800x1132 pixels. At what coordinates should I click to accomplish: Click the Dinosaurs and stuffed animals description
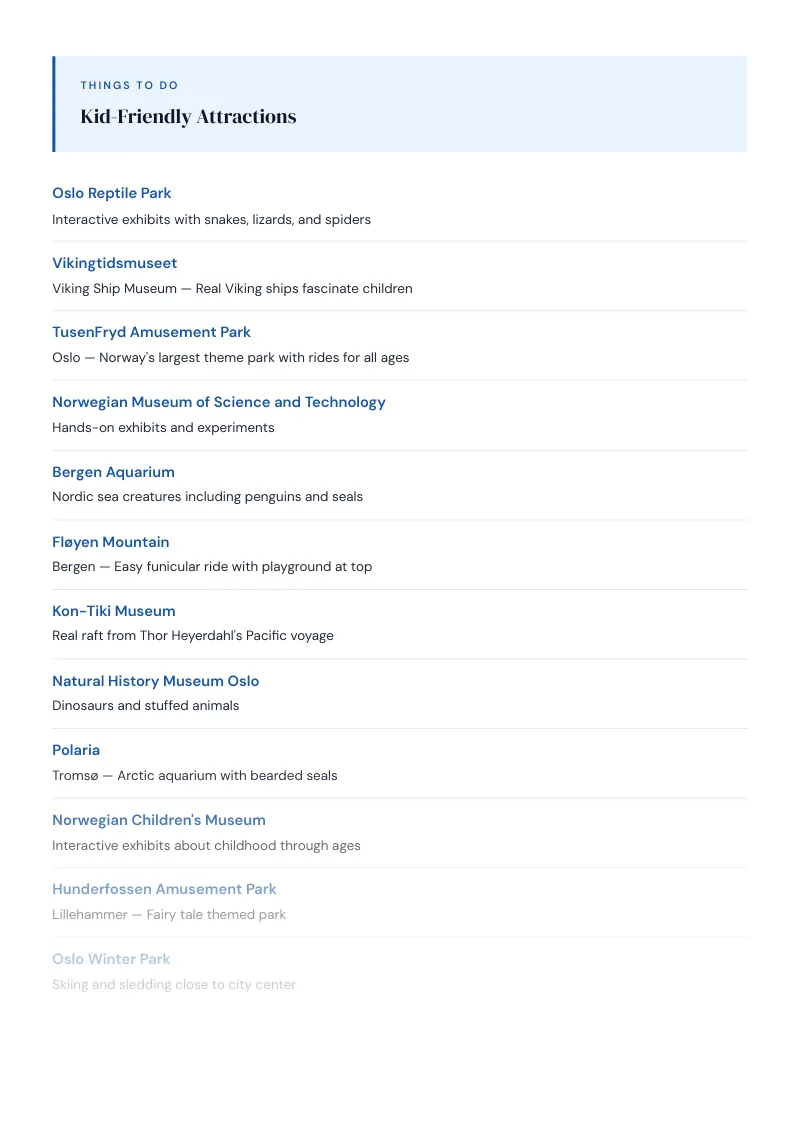(145, 705)
